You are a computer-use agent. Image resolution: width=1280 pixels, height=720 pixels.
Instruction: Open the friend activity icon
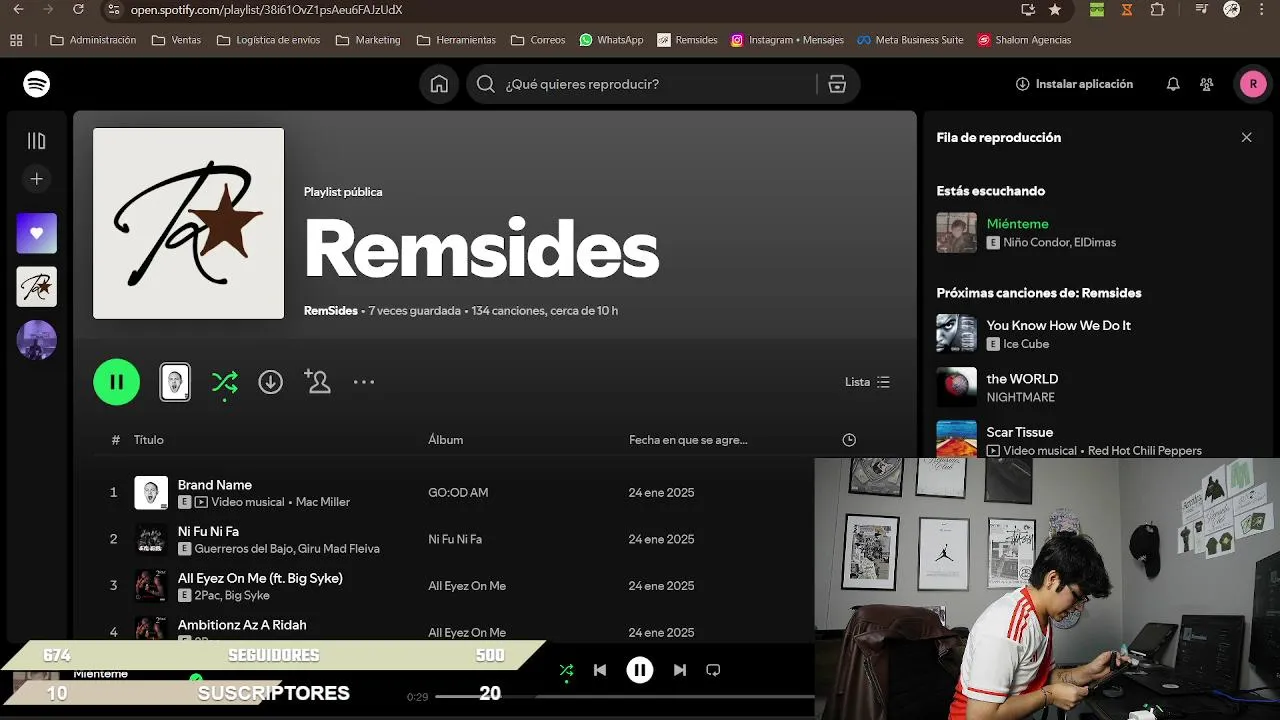pyautogui.click(x=1207, y=84)
